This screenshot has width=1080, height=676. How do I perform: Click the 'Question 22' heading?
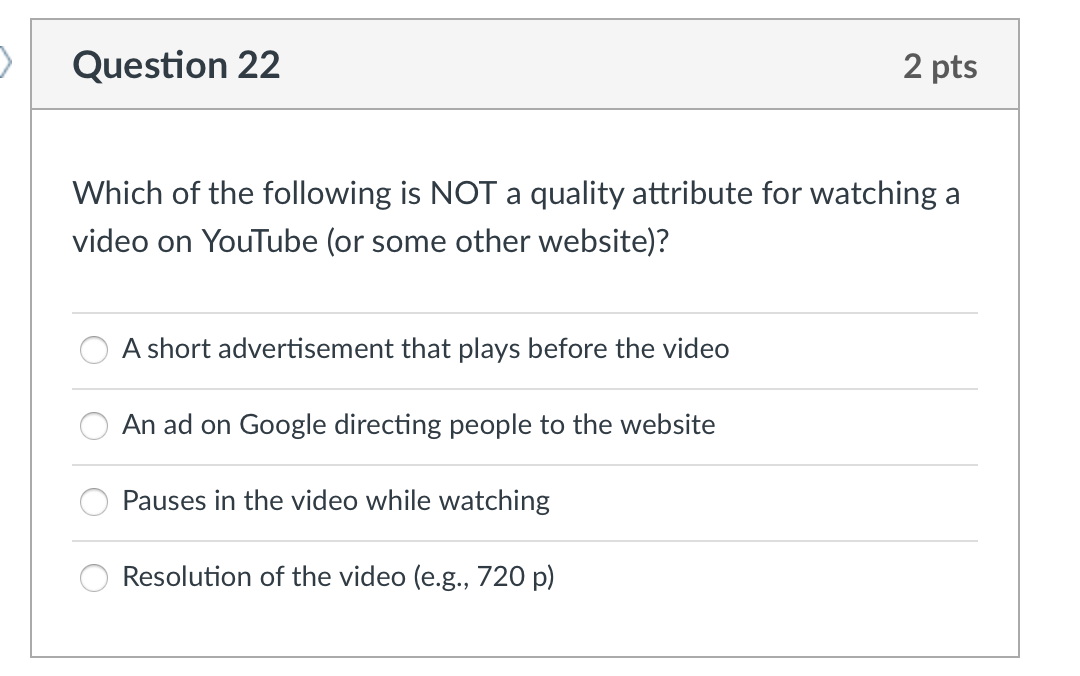176,65
